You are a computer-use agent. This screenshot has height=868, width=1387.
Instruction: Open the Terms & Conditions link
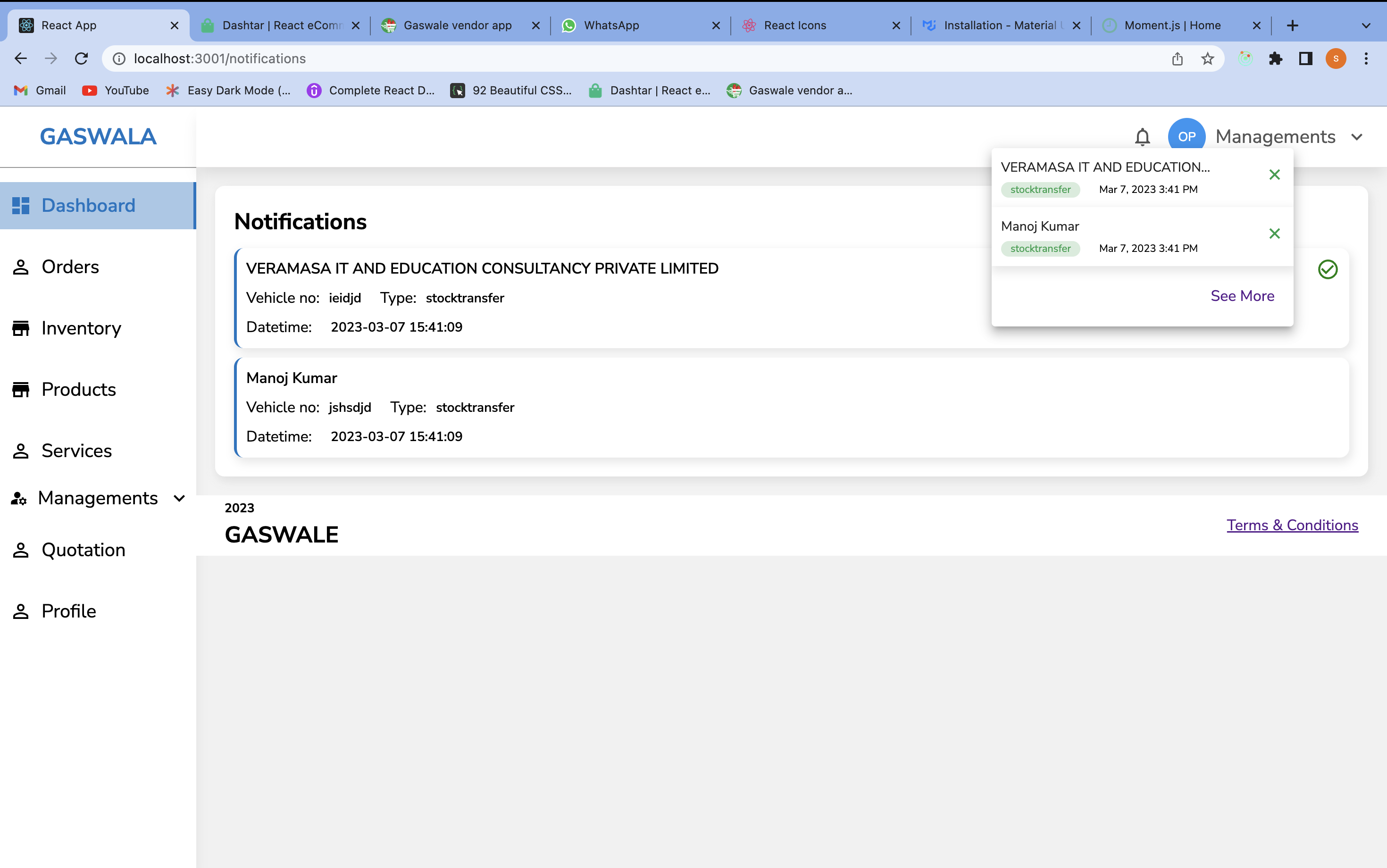point(1292,525)
